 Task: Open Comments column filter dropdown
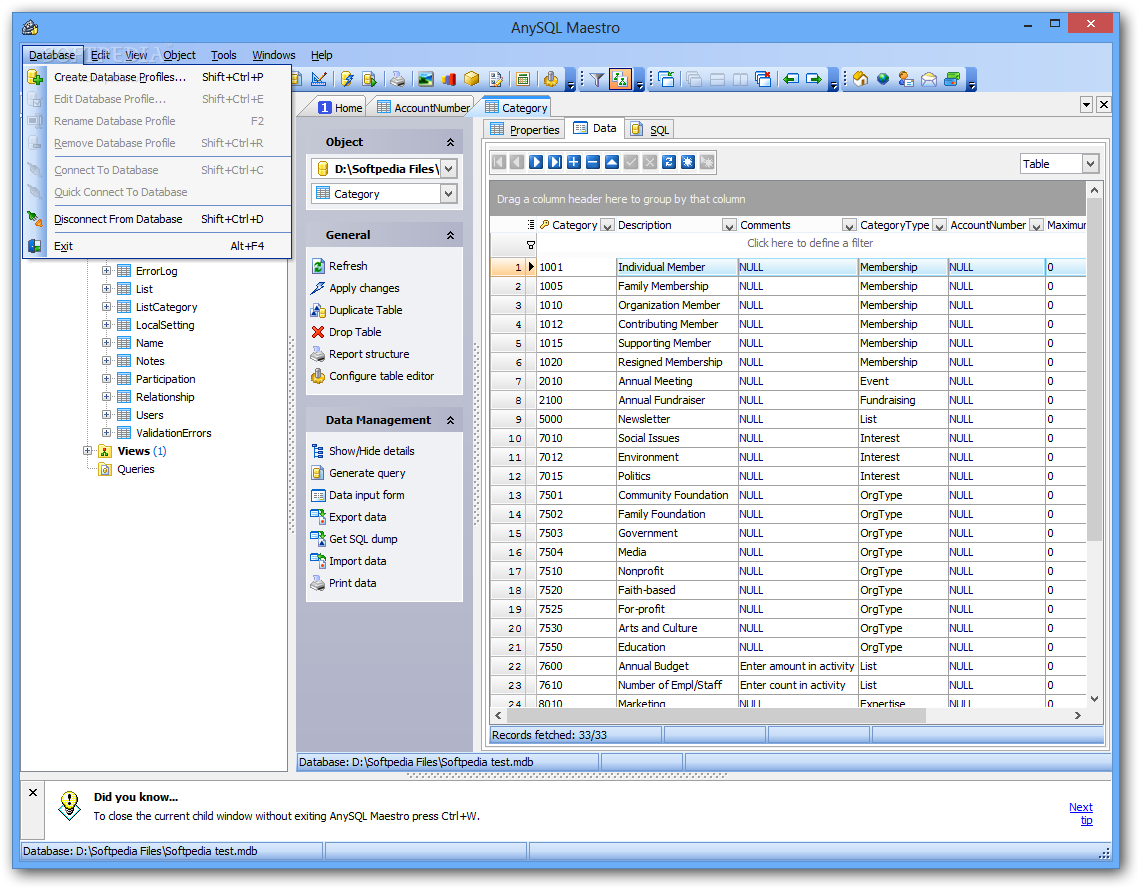(848, 225)
